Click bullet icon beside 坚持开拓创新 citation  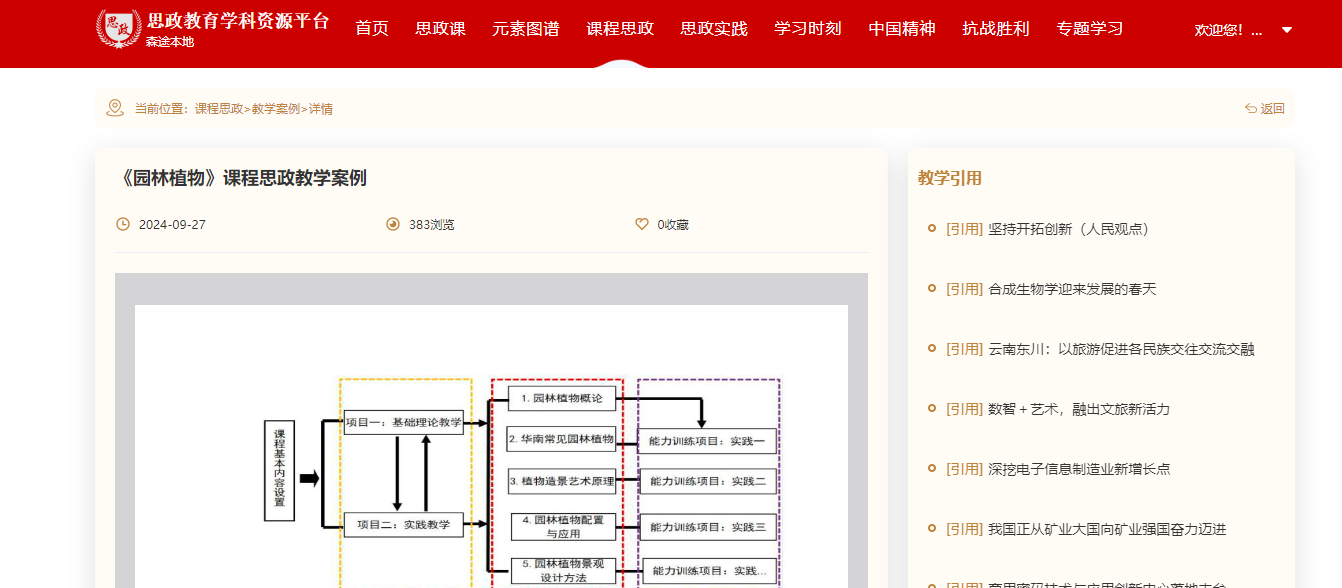pyautogui.click(x=932, y=229)
